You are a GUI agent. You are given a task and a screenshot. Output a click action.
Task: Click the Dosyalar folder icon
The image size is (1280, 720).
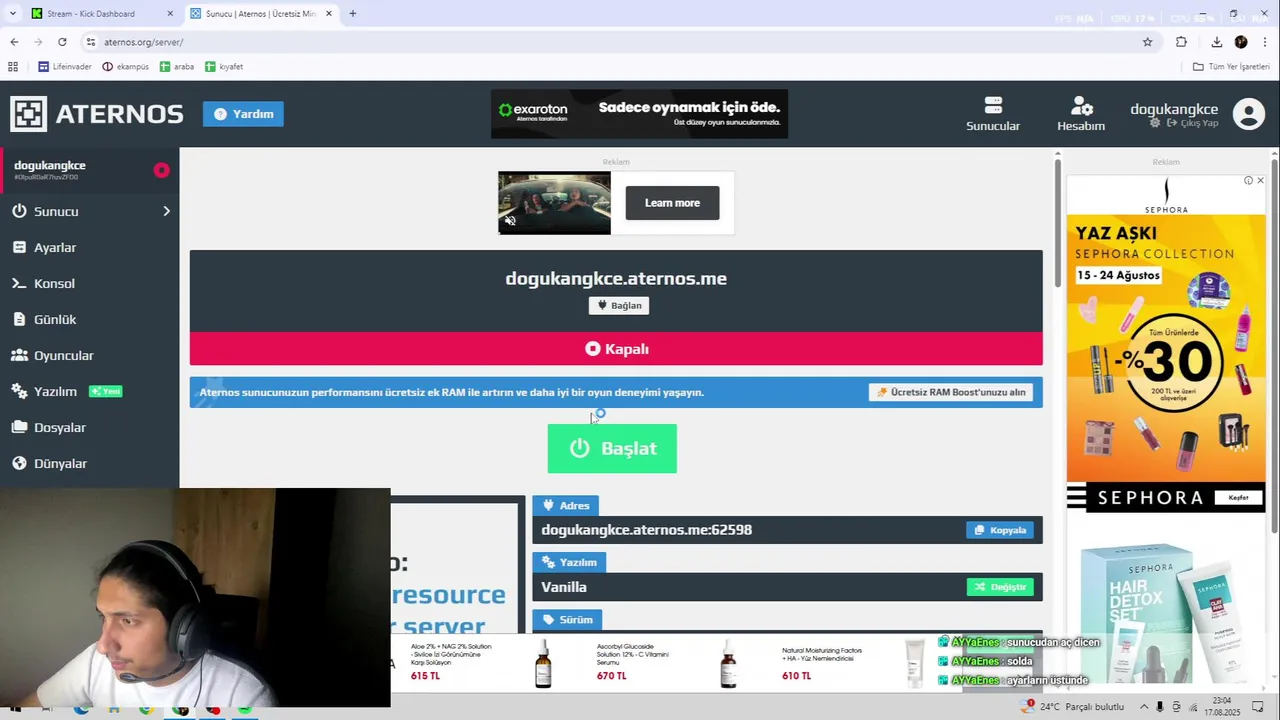[x=19, y=427]
